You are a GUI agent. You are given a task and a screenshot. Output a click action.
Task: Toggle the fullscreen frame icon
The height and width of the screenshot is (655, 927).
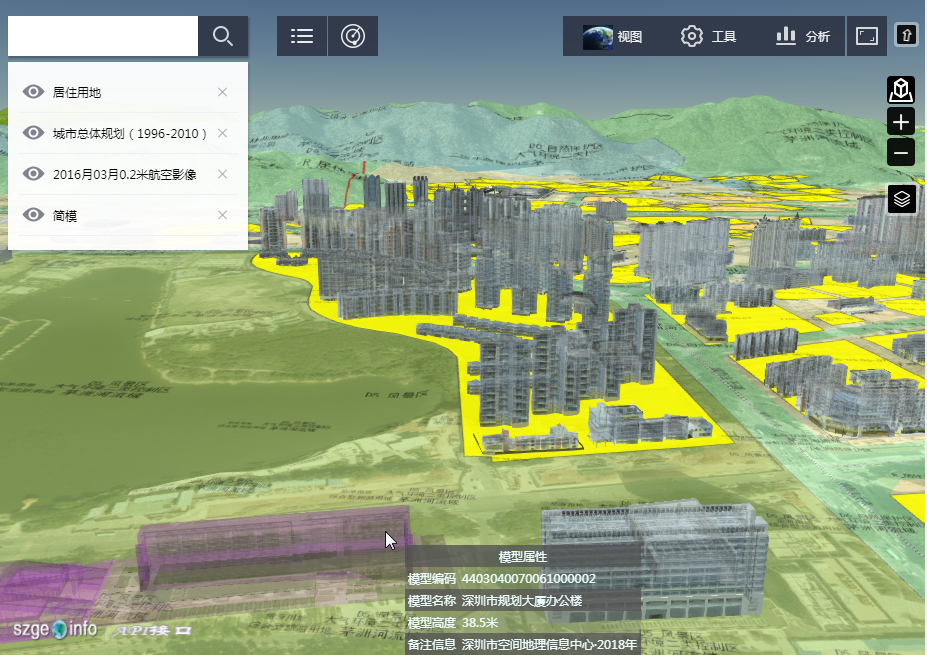(866, 37)
